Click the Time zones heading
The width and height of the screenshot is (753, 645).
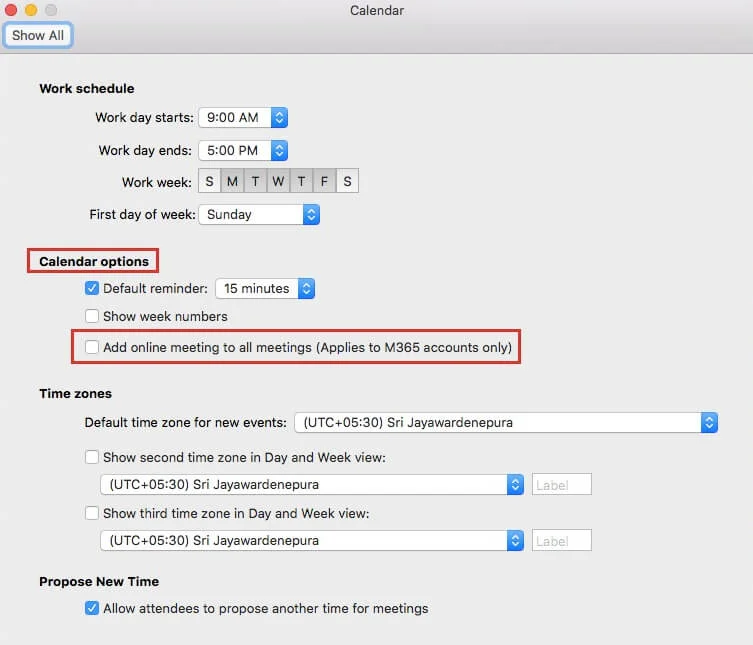click(x=75, y=393)
